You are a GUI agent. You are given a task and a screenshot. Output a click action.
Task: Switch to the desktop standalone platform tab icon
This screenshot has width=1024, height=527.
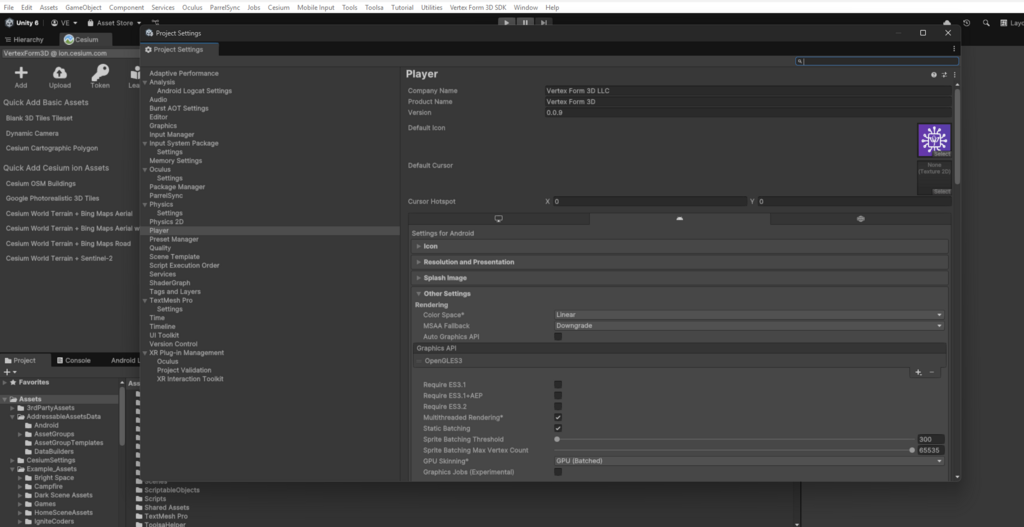point(498,217)
